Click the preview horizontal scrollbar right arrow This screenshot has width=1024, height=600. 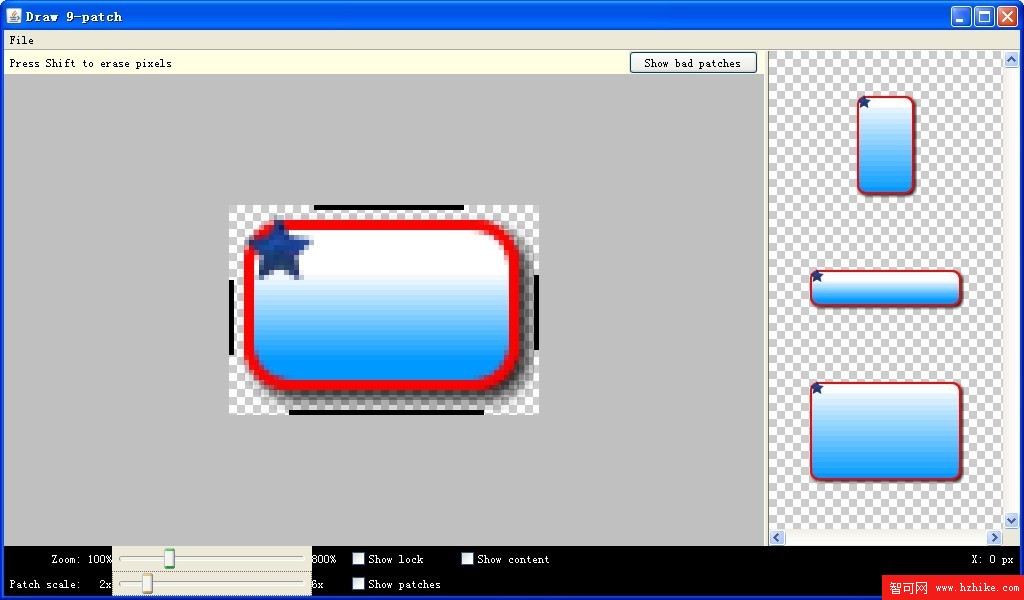(x=994, y=537)
